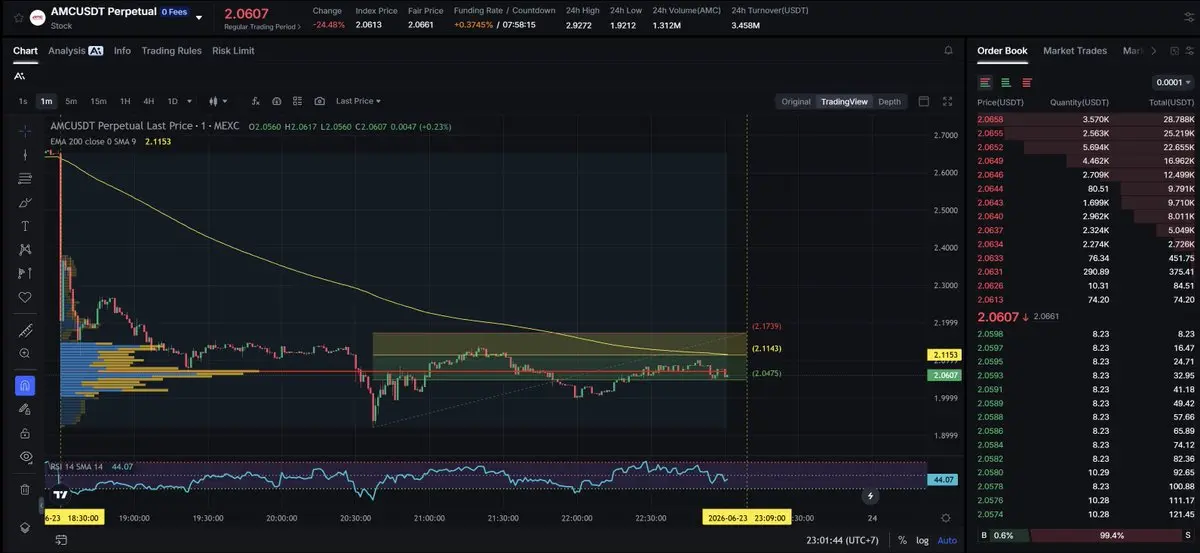This screenshot has width=1200, height=553.
Task: Toggle stay in drawing mode pencil-lock
Action: tap(25, 409)
